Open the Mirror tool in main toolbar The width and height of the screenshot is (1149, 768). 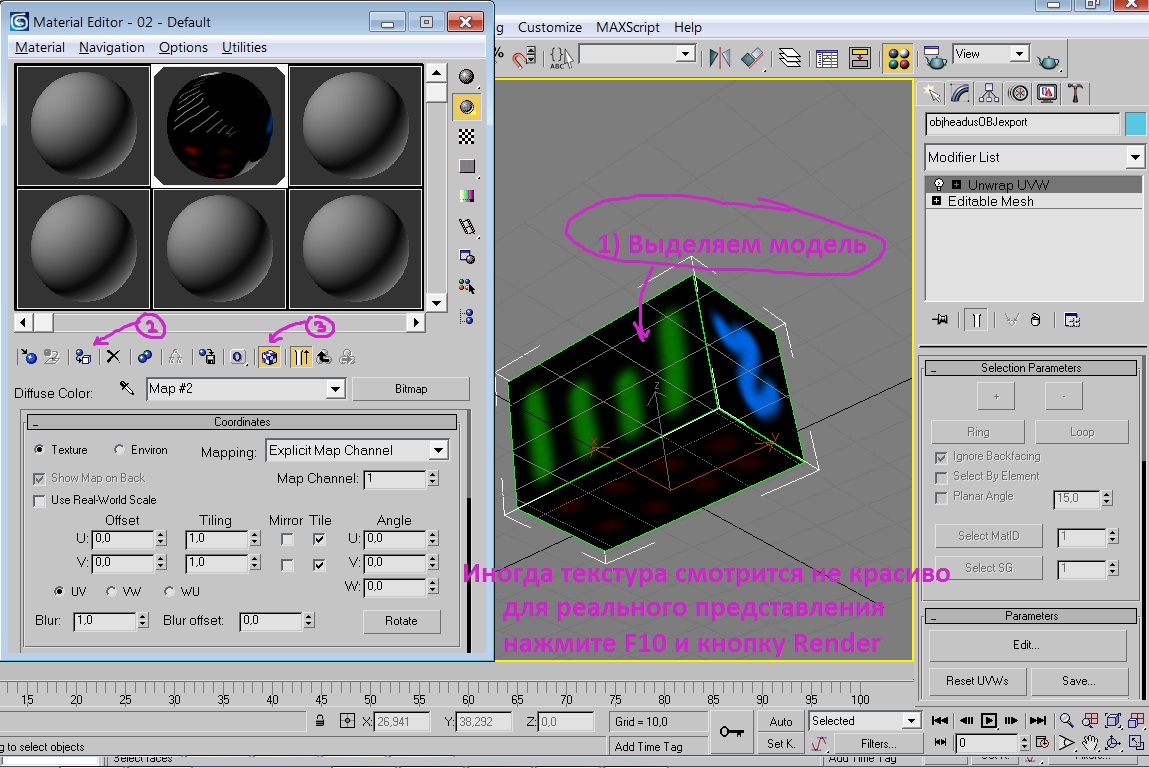tap(720, 57)
